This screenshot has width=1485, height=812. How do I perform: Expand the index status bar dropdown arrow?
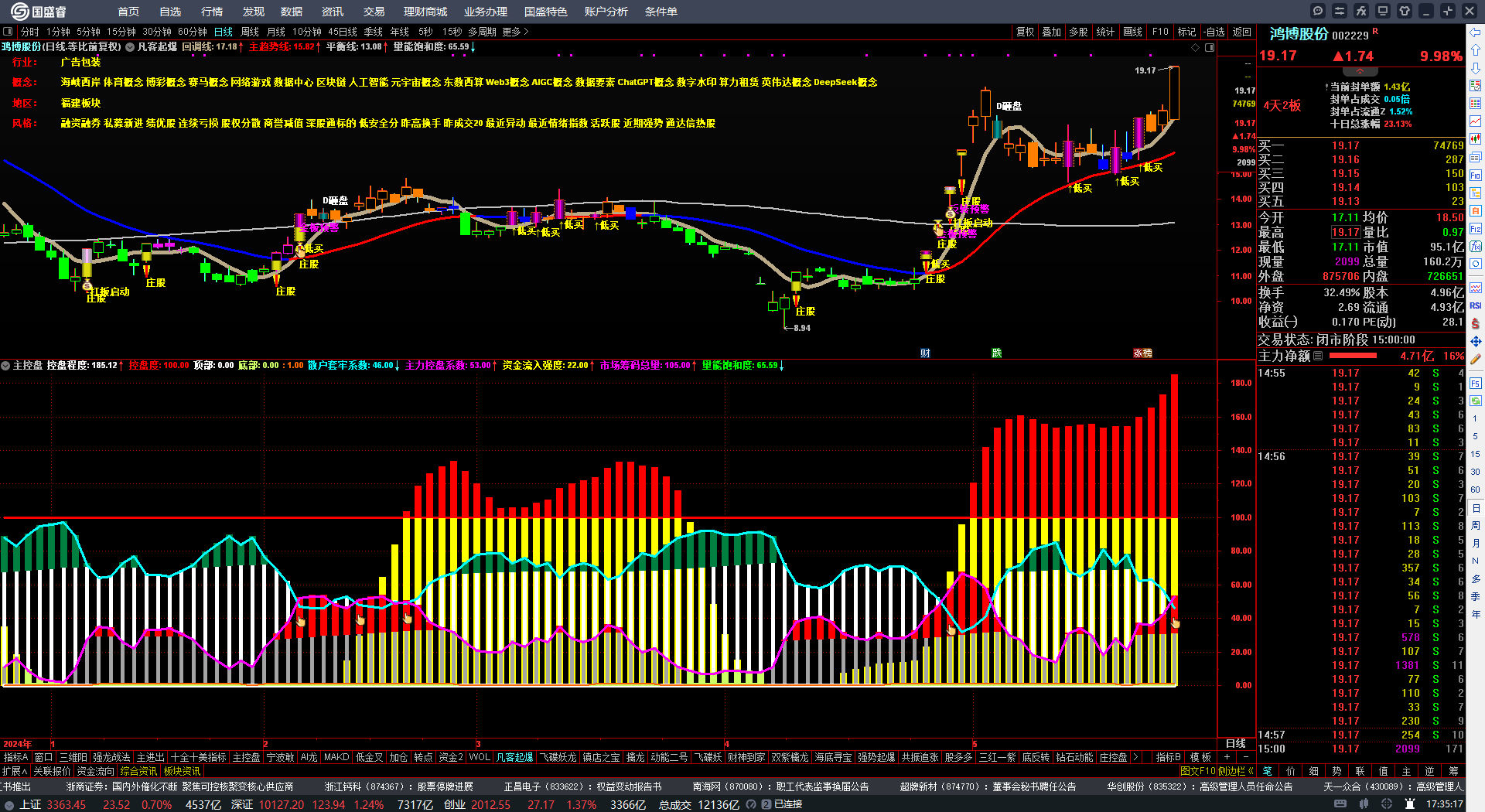(9, 804)
